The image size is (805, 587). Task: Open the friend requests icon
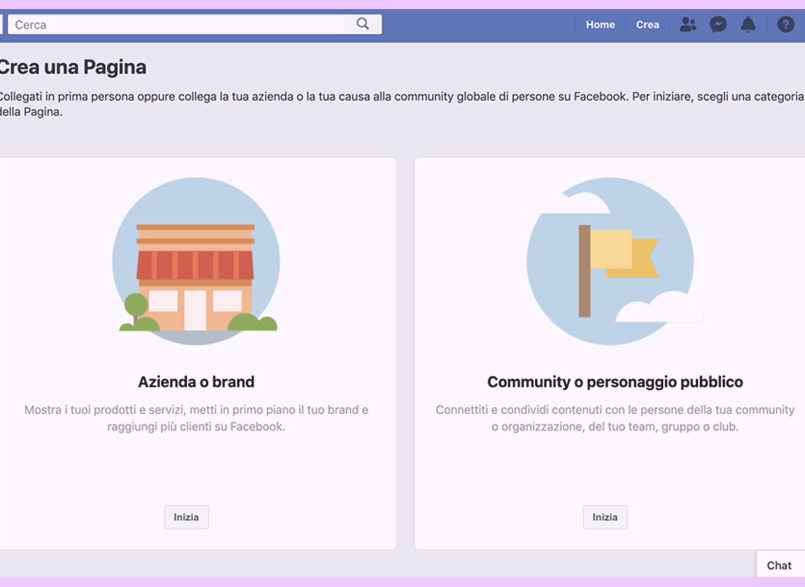click(687, 24)
